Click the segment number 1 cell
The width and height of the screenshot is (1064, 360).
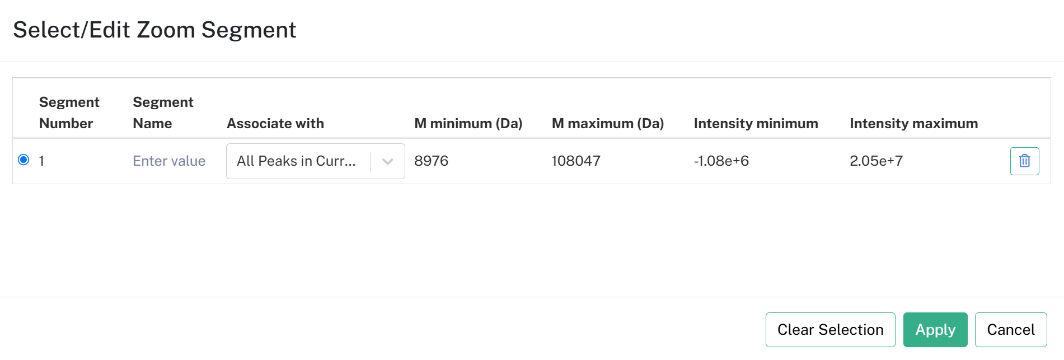[42, 161]
